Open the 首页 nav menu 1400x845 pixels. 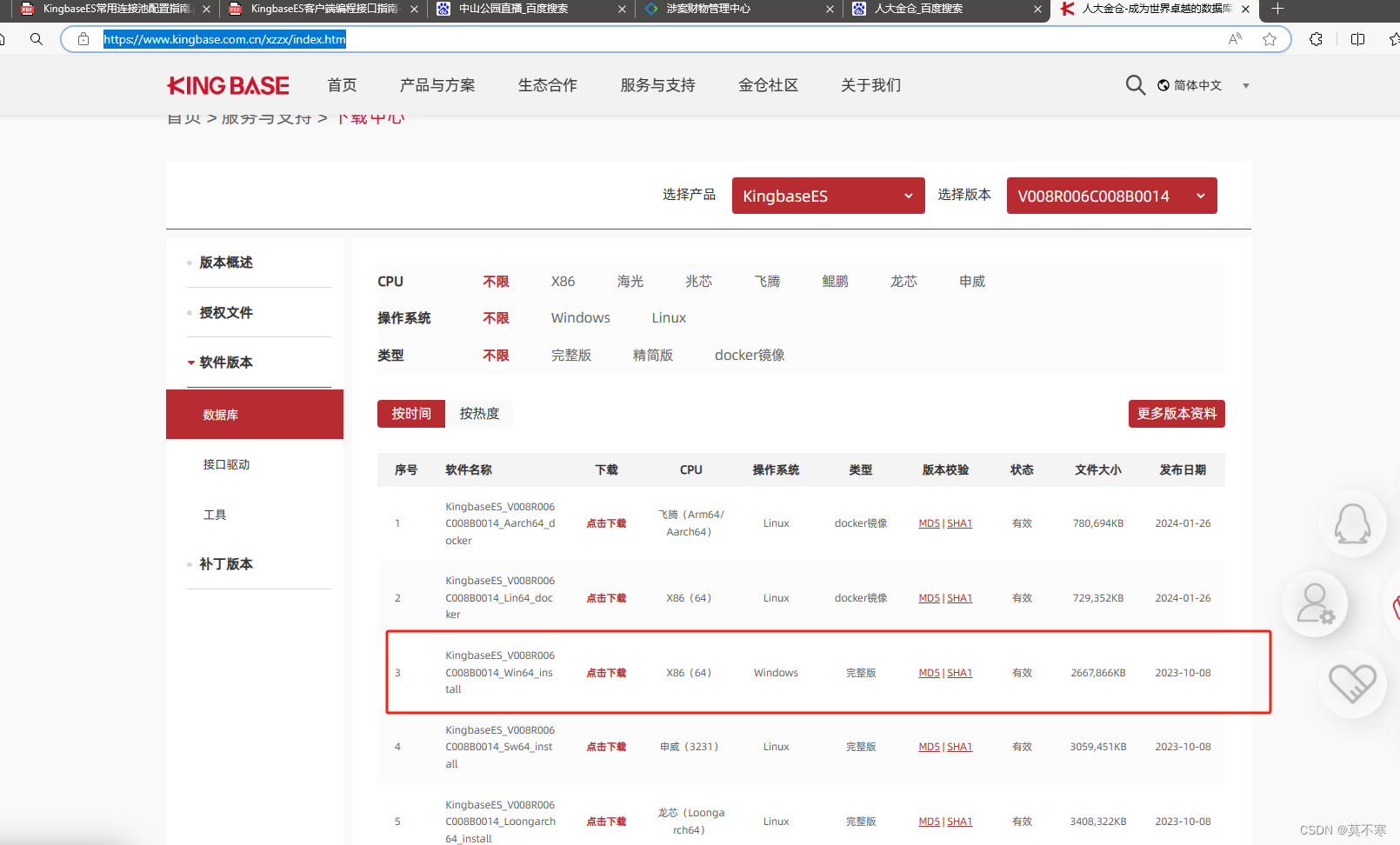342,85
